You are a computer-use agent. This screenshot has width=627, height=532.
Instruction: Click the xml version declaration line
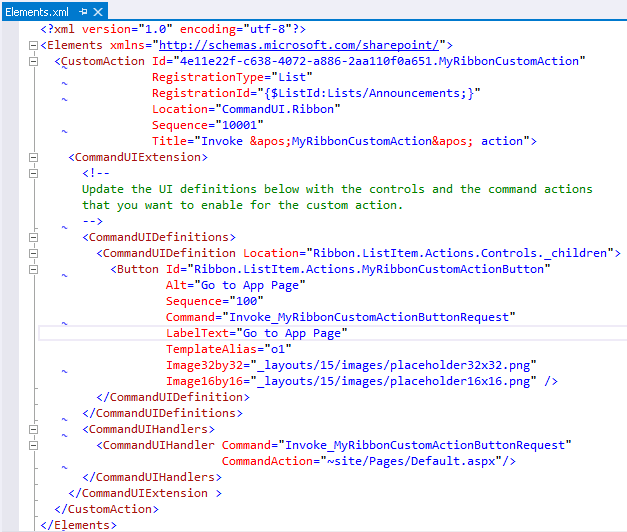[173, 29]
